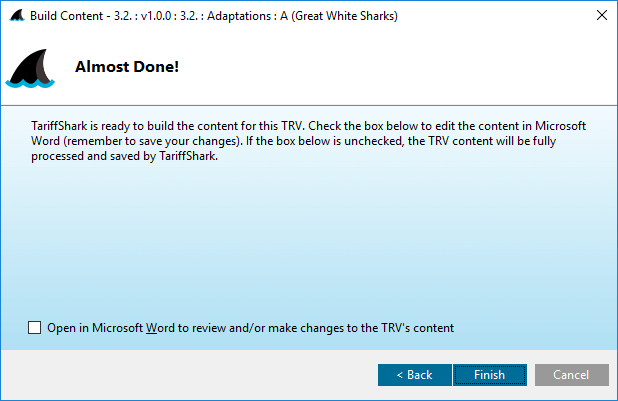This screenshot has width=618, height=401.
Task: Click the gray footer bar left of Back
Action: tap(189, 375)
